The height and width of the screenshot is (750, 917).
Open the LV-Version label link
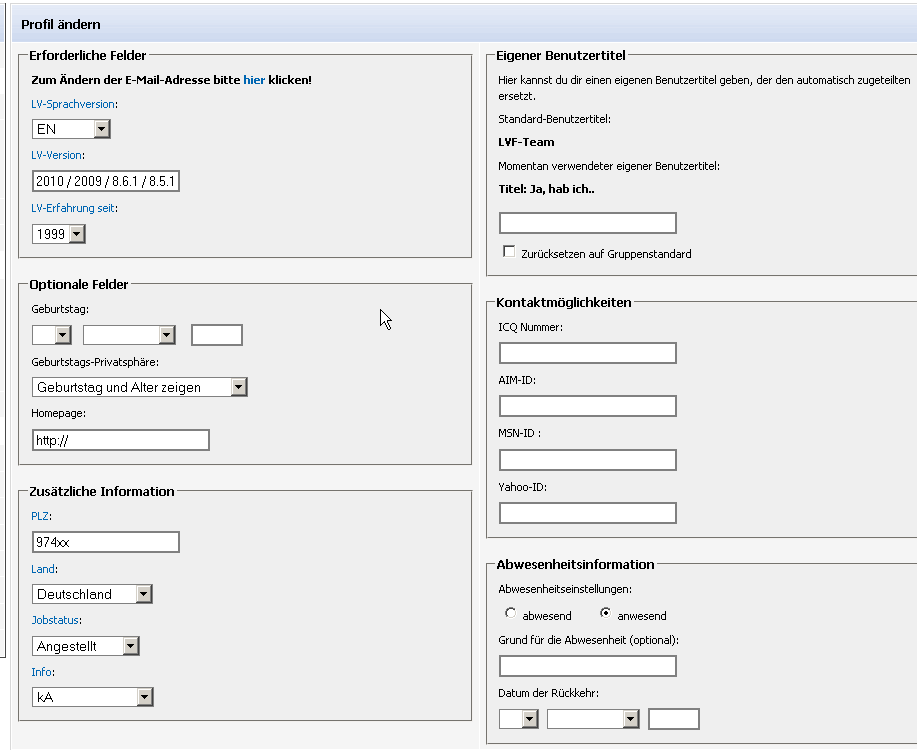(56, 155)
